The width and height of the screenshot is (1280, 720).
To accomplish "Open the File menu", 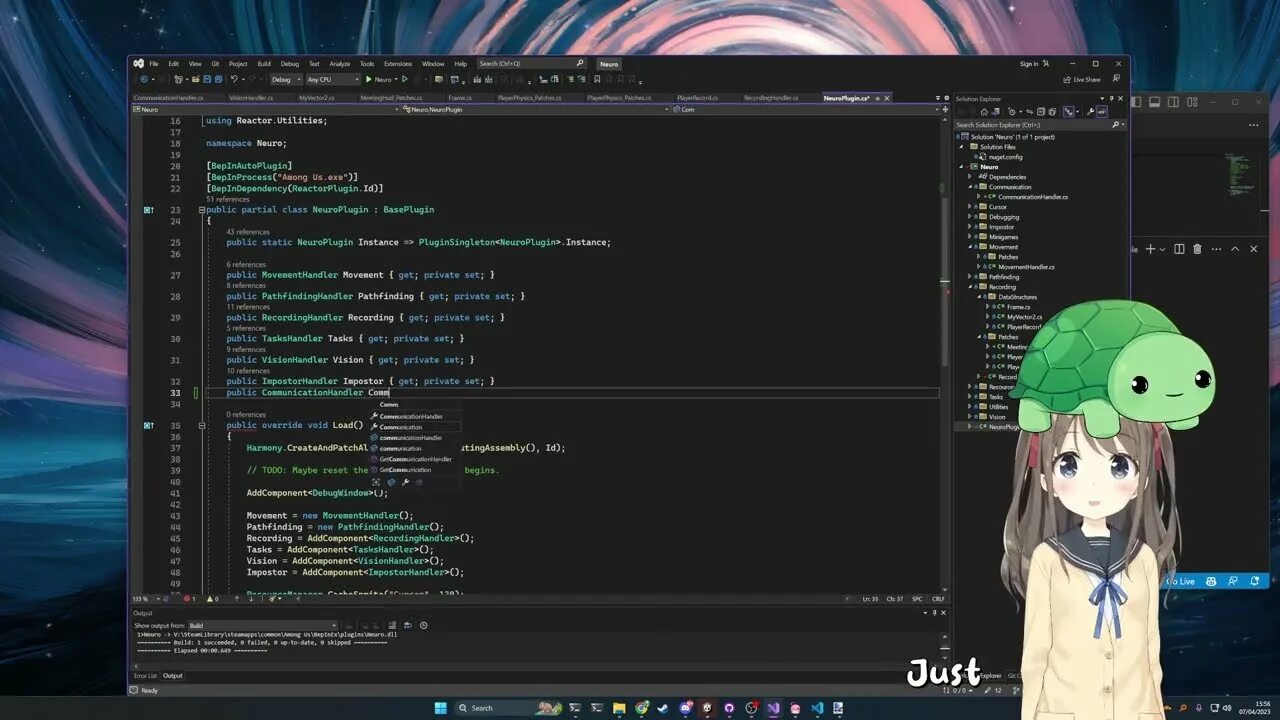I will point(154,64).
